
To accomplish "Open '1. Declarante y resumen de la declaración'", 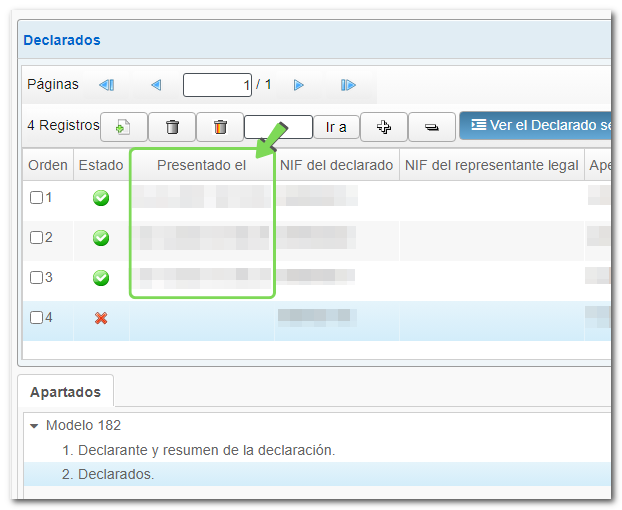I will 206,450.
